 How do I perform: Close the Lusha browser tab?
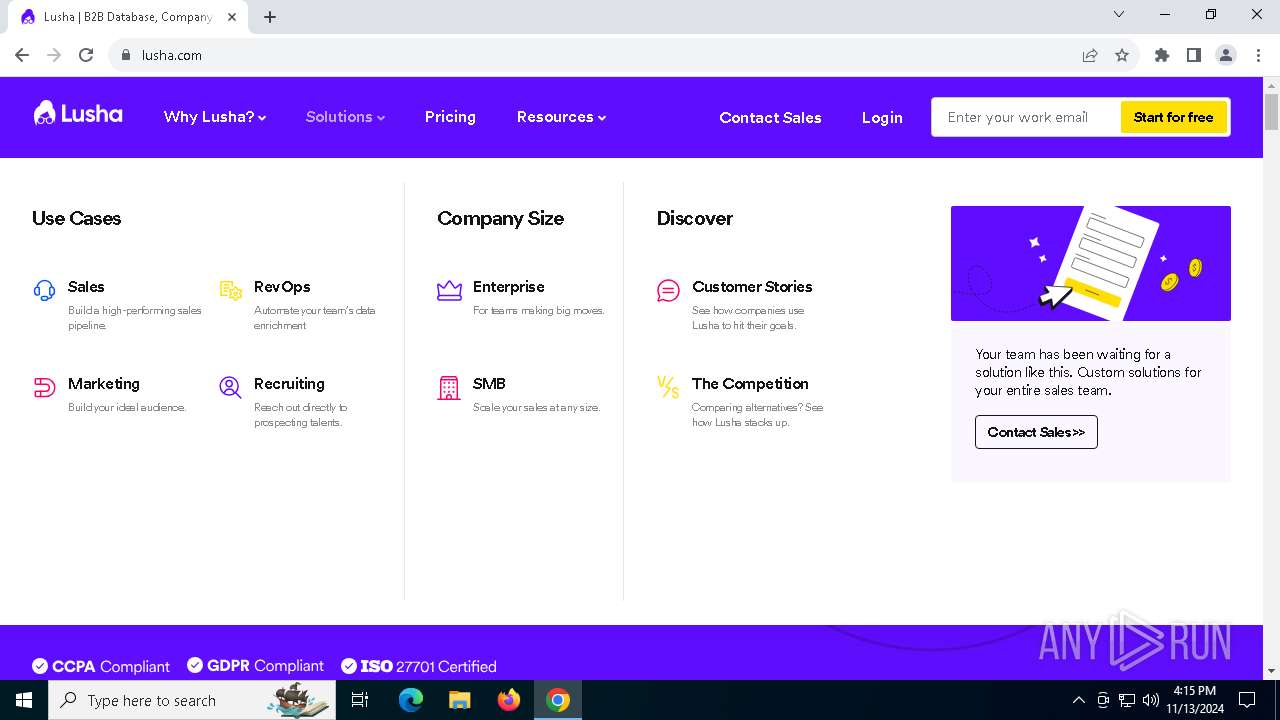click(232, 17)
